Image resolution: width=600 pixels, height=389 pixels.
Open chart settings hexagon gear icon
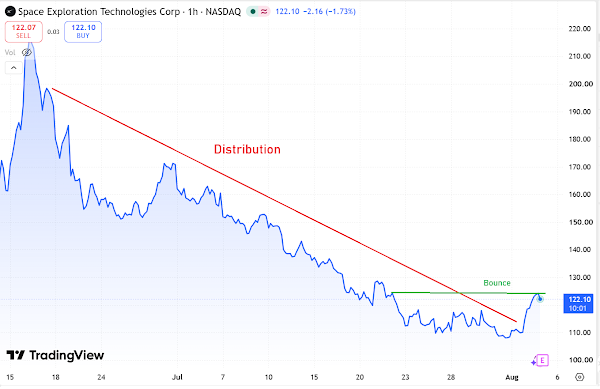click(x=580, y=377)
